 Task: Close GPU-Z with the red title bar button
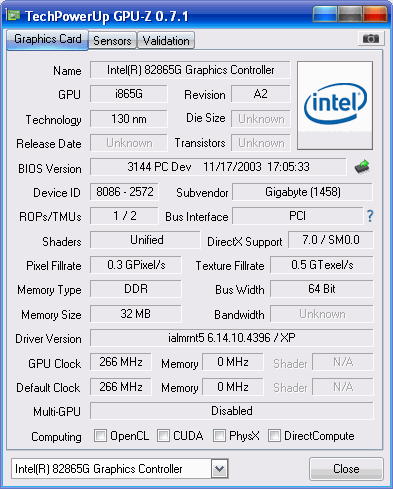375,14
